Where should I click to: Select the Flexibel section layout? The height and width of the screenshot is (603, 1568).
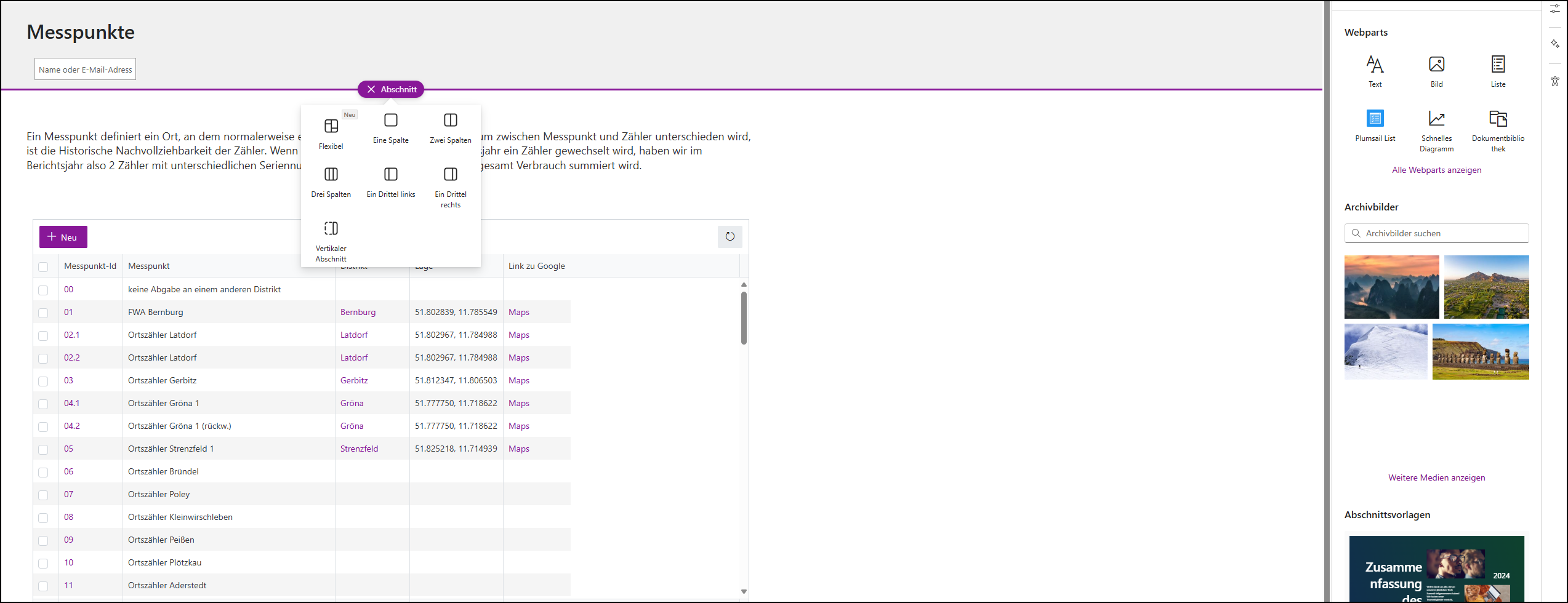(x=331, y=133)
